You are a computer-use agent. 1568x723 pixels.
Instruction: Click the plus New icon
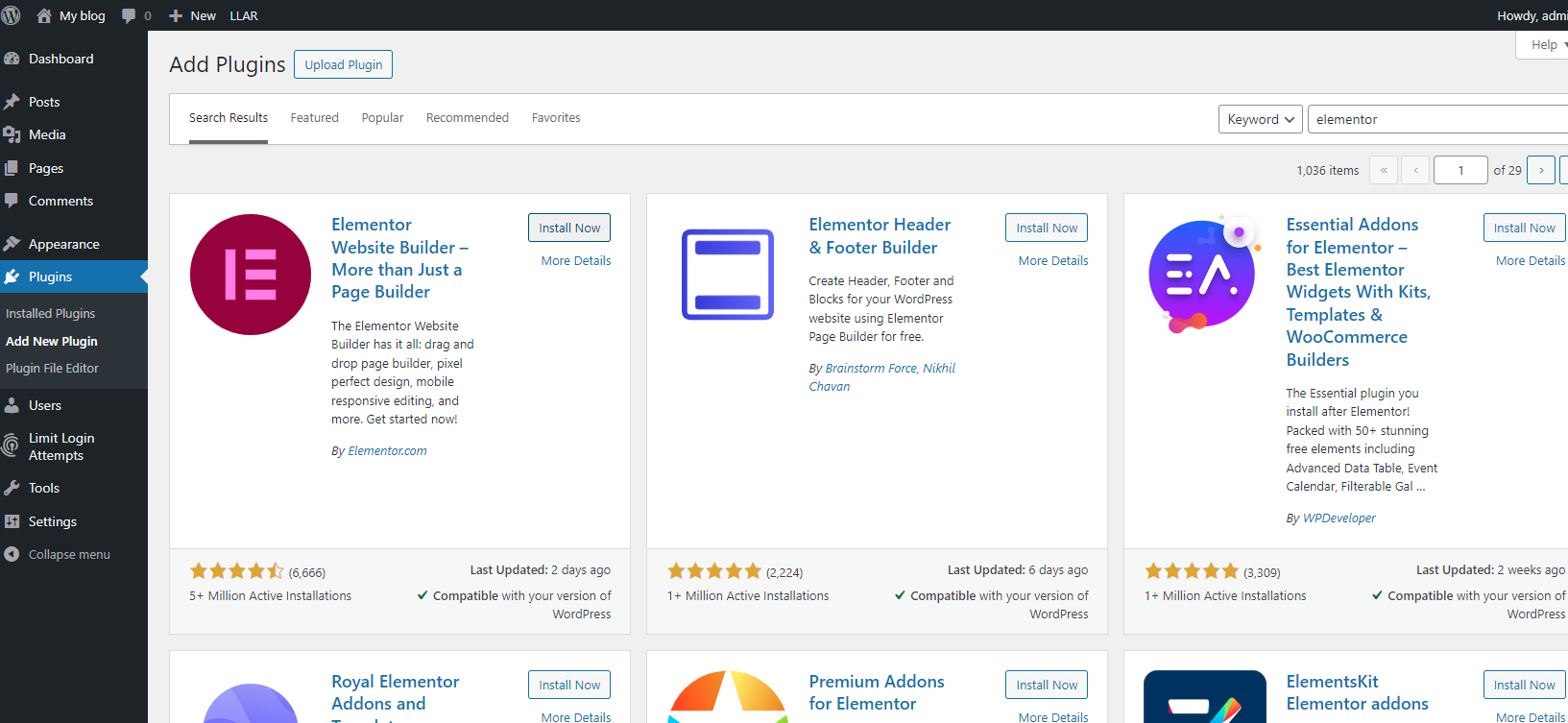pos(176,15)
